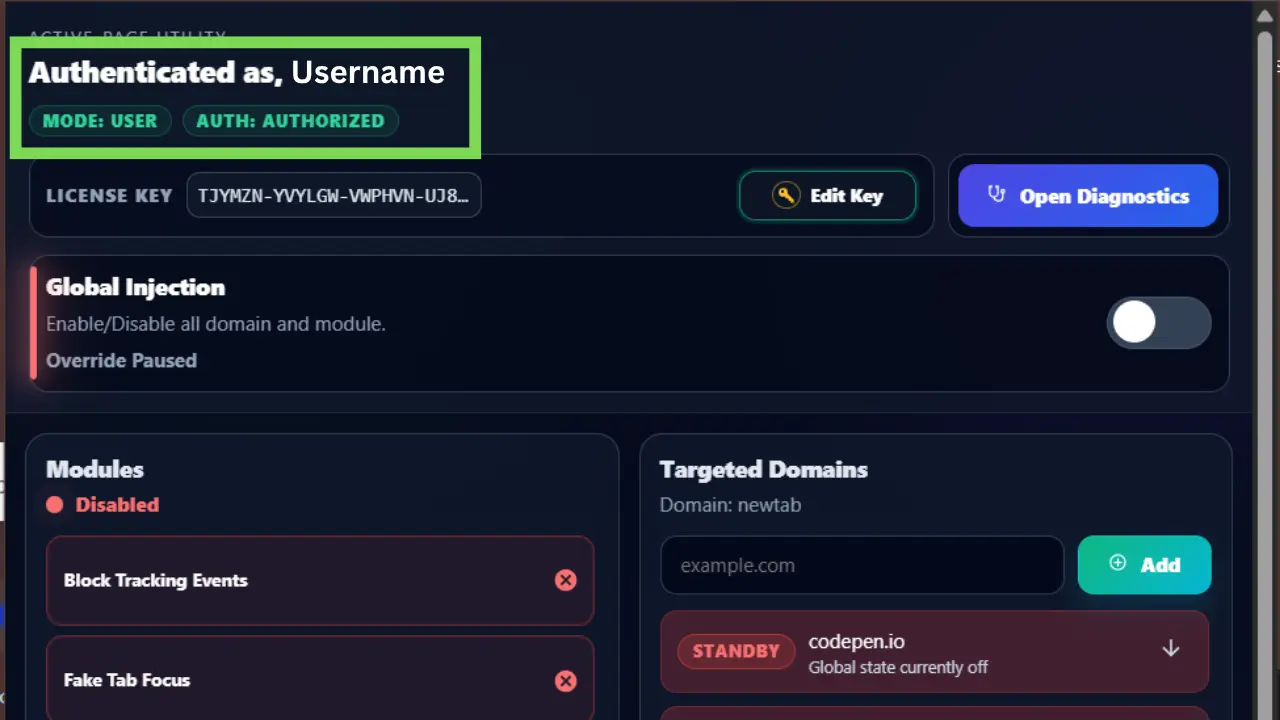Click 'Global state currently off' text
Image resolution: width=1280 pixels, height=720 pixels.
[898, 667]
